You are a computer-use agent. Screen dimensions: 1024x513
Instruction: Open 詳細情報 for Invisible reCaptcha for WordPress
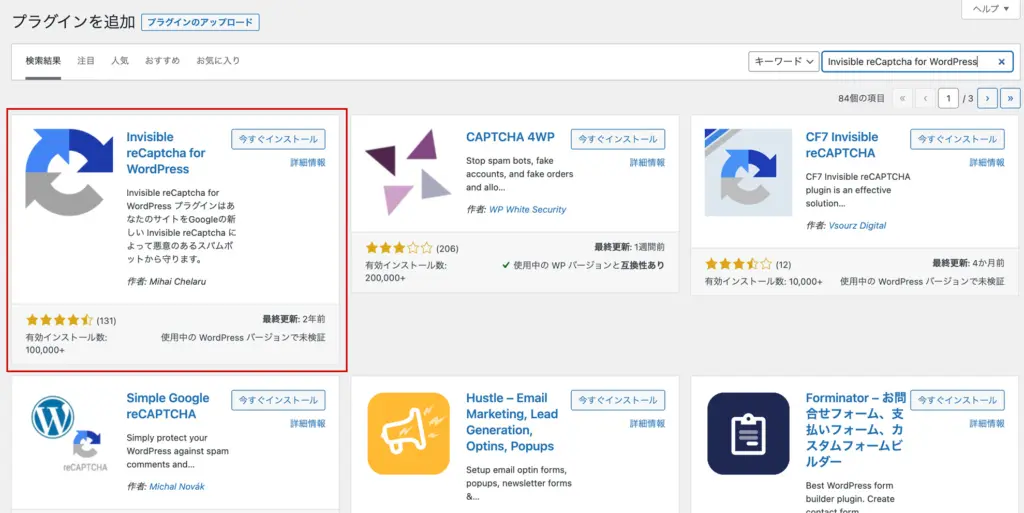coord(308,163)
